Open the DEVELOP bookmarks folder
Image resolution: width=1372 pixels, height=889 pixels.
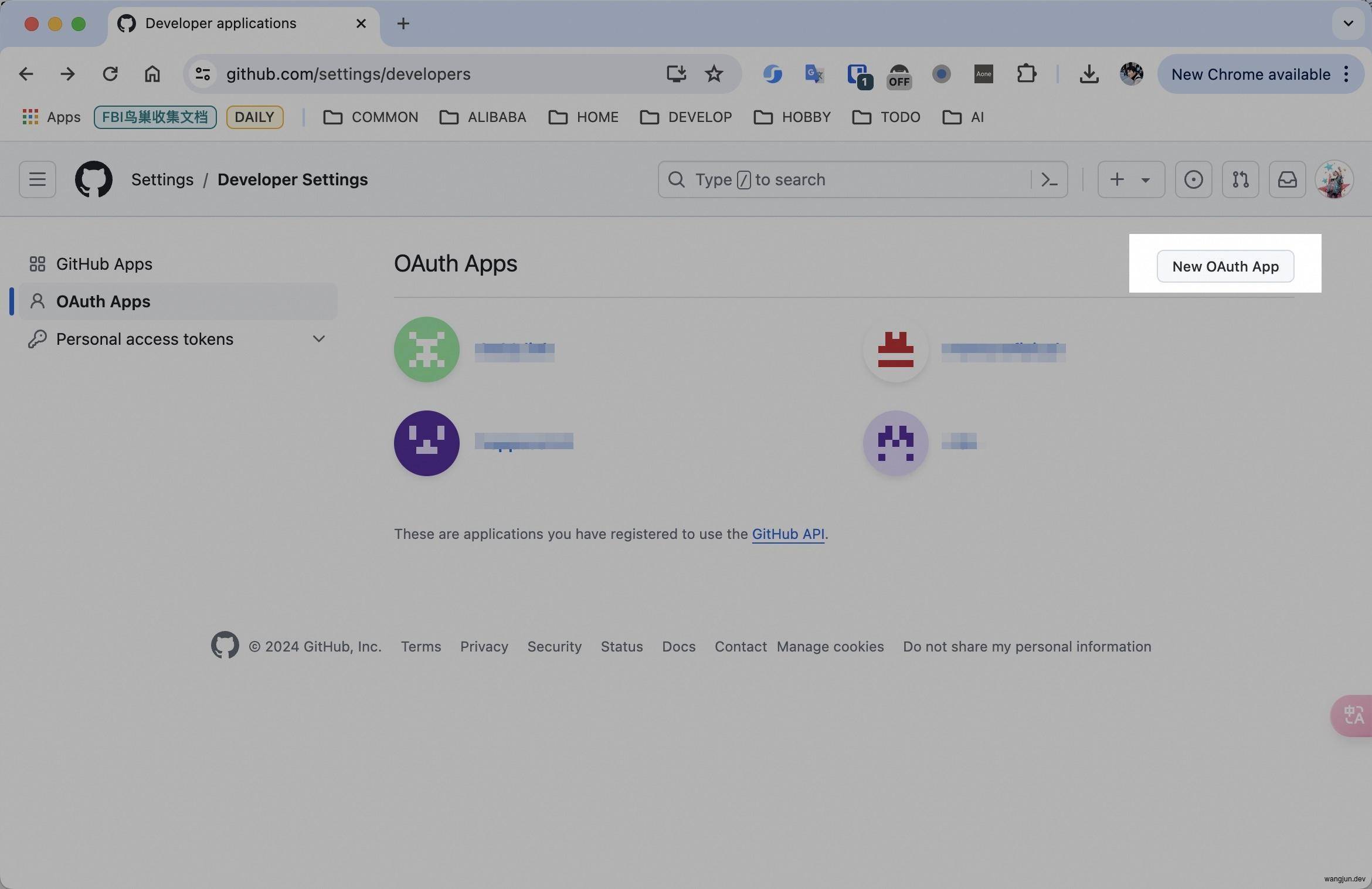686,117
